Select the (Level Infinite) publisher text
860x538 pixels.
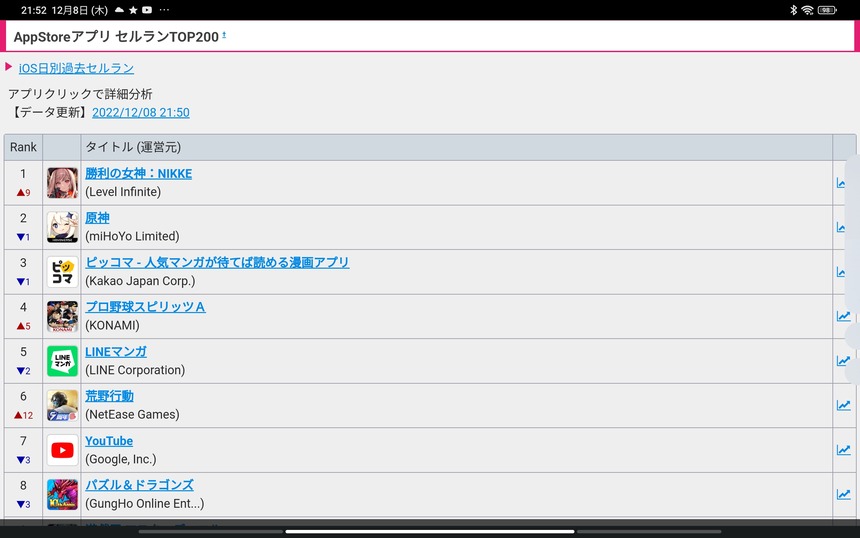(x=123, y=192)
